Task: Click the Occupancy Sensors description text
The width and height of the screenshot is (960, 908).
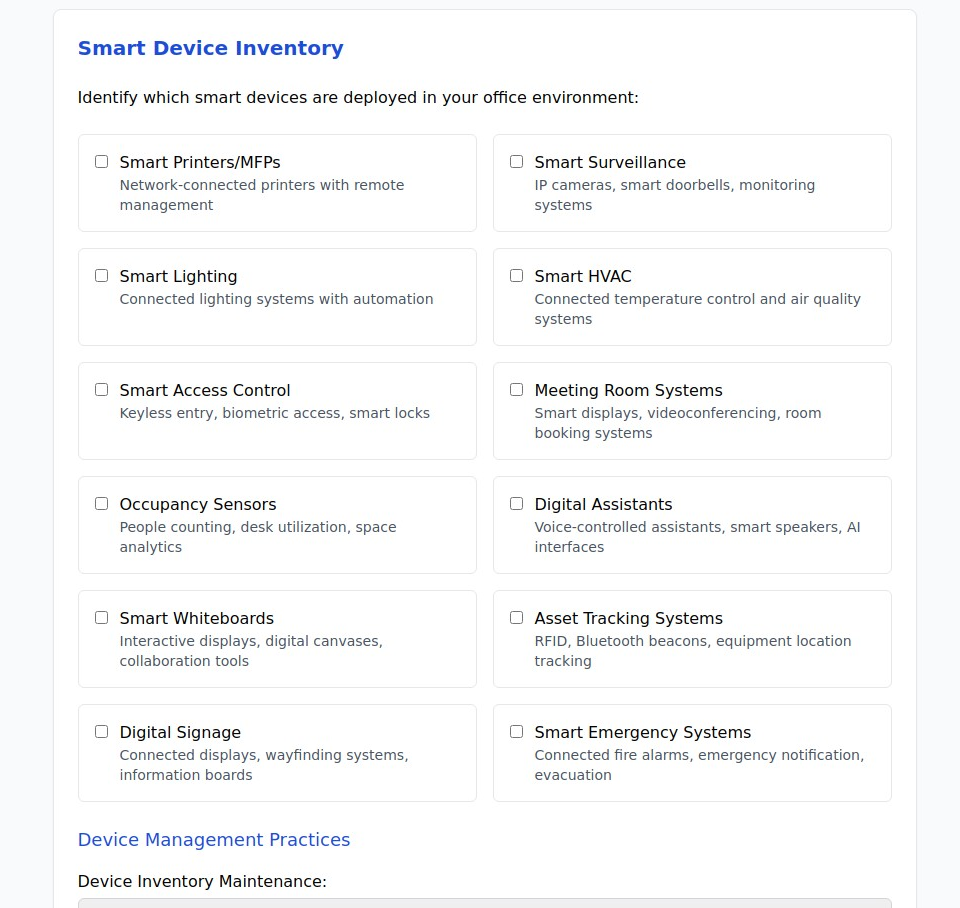Action: point(257,537)
